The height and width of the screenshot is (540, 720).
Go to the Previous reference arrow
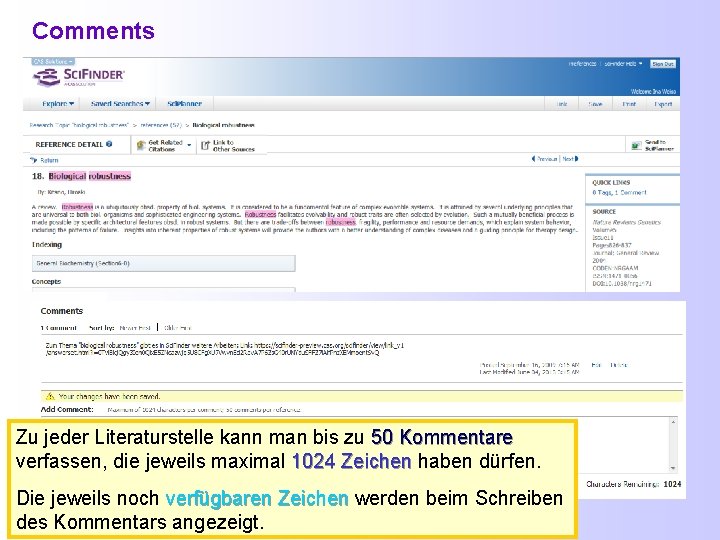pos(534,159)
